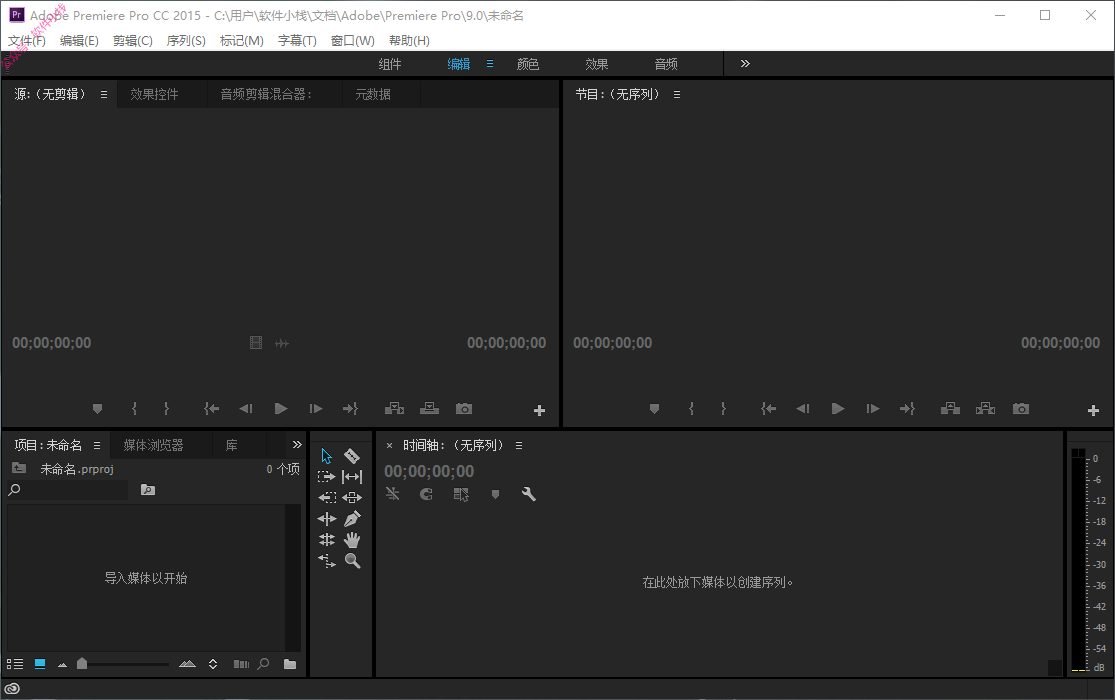Select the Hand tool
Viewport: 1115px width, 700px height.
click(x=352, y=539)
